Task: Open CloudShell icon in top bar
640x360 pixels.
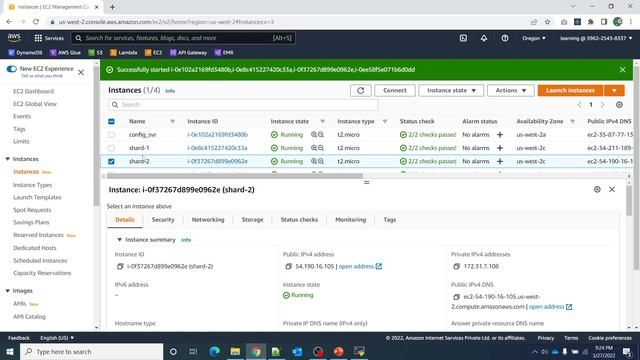Action: coord(463,38)
